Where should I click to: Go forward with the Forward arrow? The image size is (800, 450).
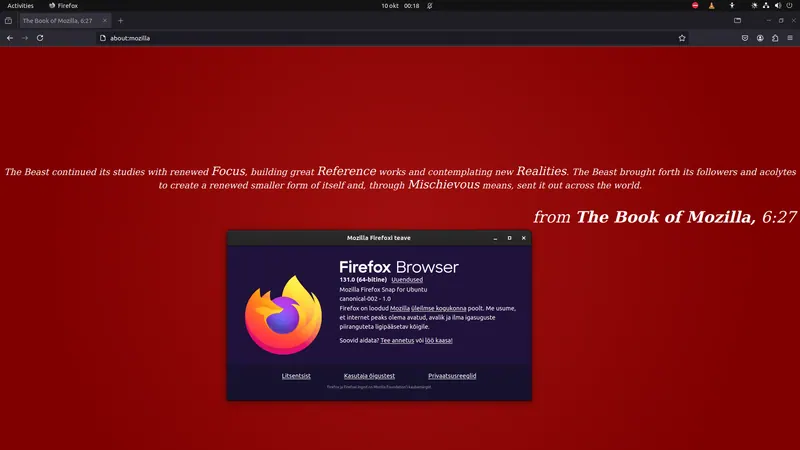tap(25, 38)
